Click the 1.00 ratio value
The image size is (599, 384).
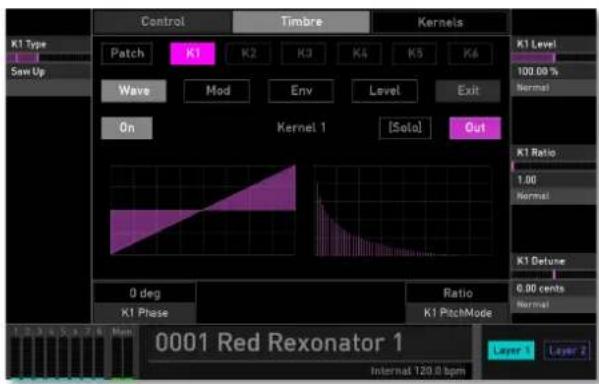point(526,180)
